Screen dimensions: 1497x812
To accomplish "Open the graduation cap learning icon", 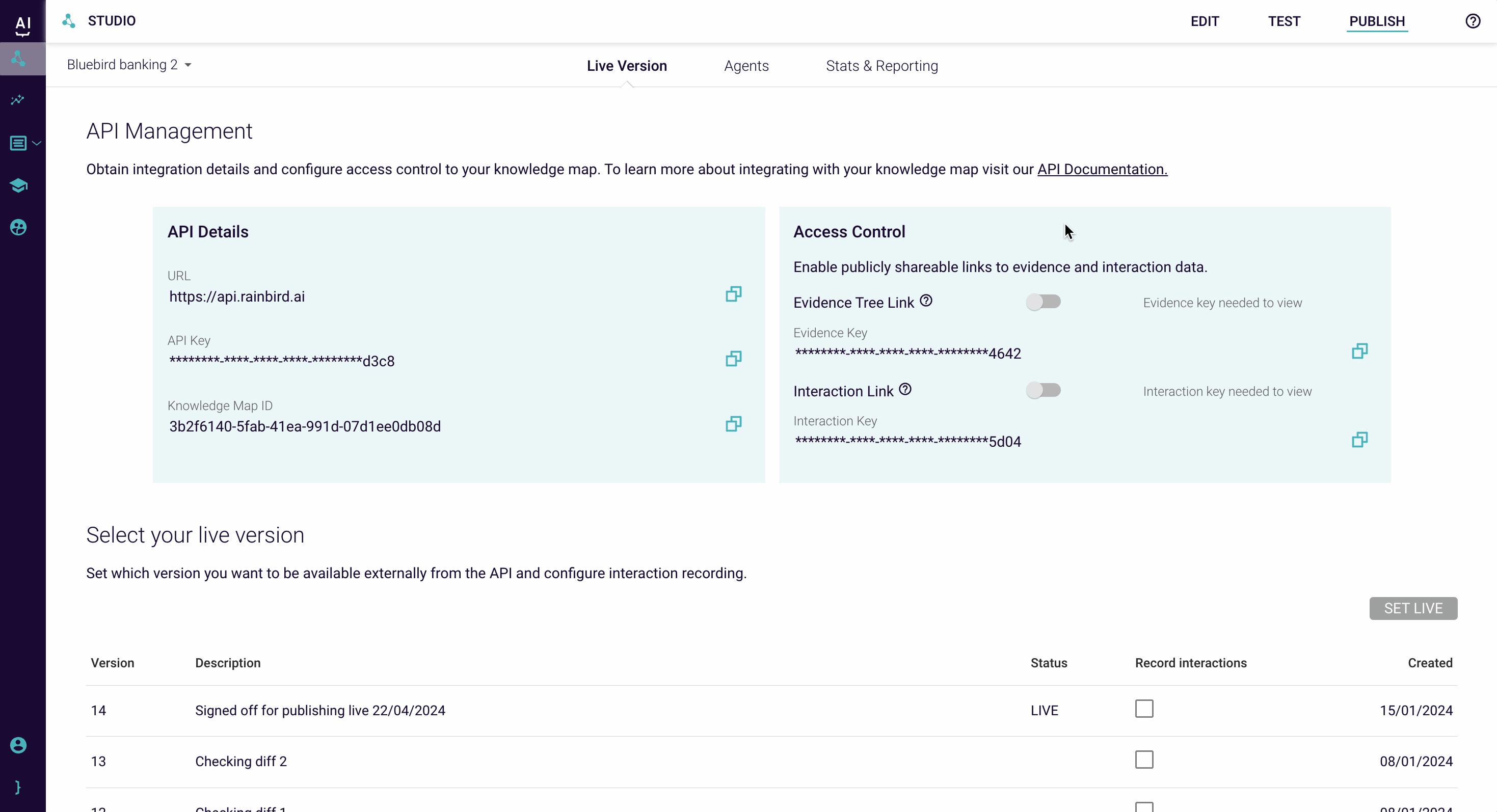I will point(18,185).
